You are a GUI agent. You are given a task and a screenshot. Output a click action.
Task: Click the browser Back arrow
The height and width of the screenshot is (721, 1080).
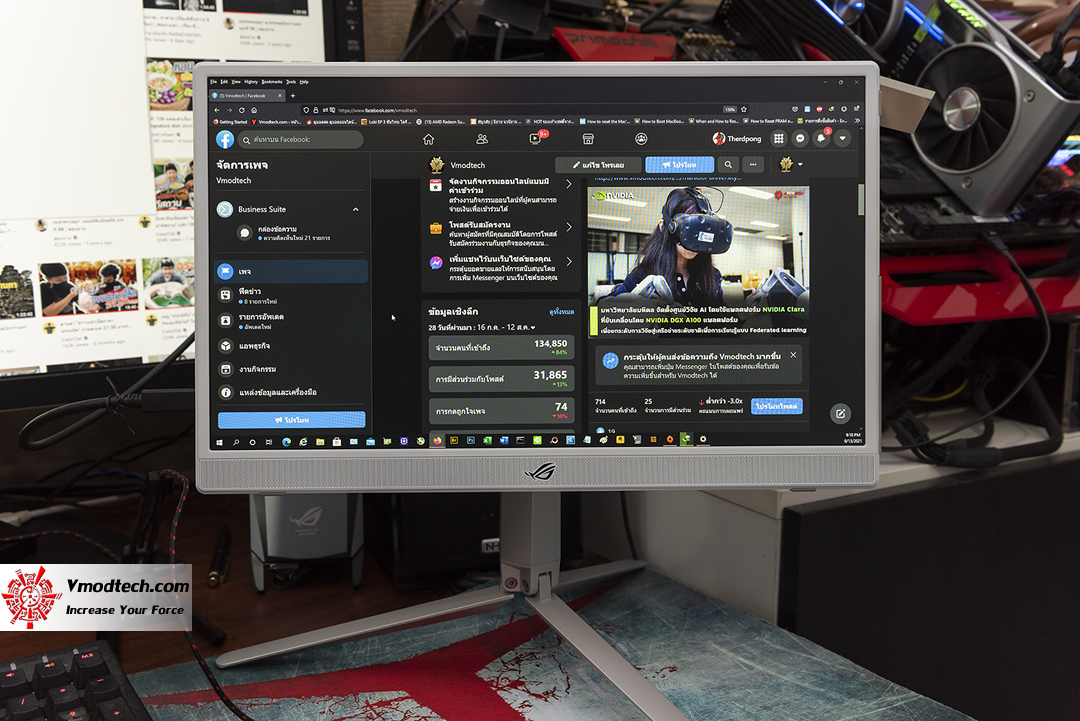click(217, 110)
